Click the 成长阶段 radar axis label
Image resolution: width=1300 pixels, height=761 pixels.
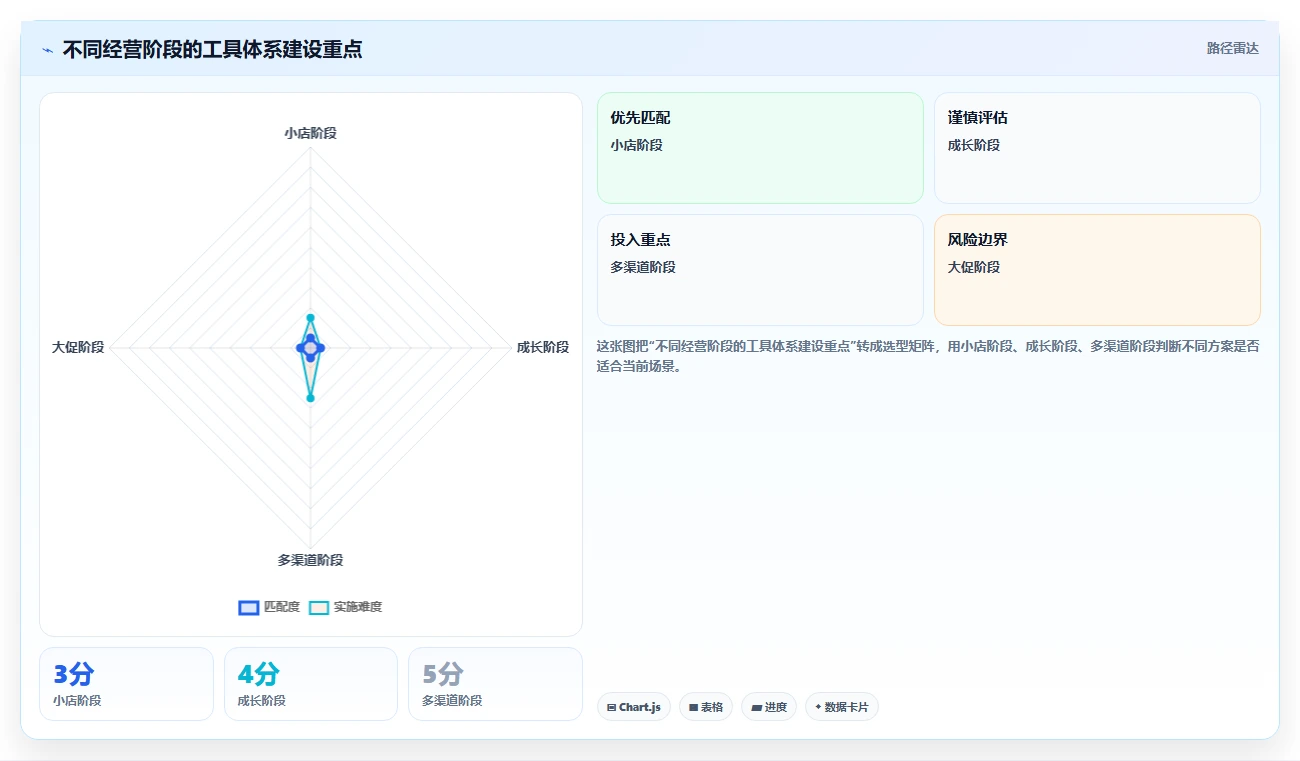pos(543,347)
